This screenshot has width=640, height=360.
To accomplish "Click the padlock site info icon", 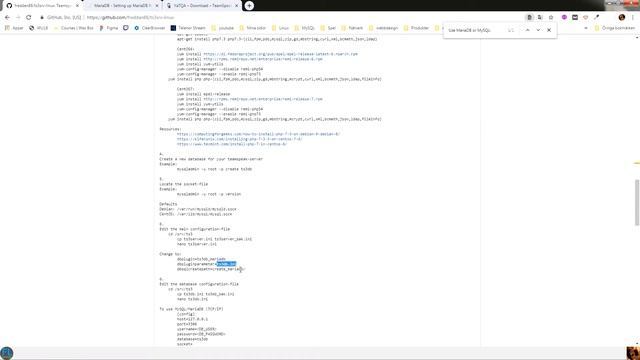I will click(x=42, y=18).
